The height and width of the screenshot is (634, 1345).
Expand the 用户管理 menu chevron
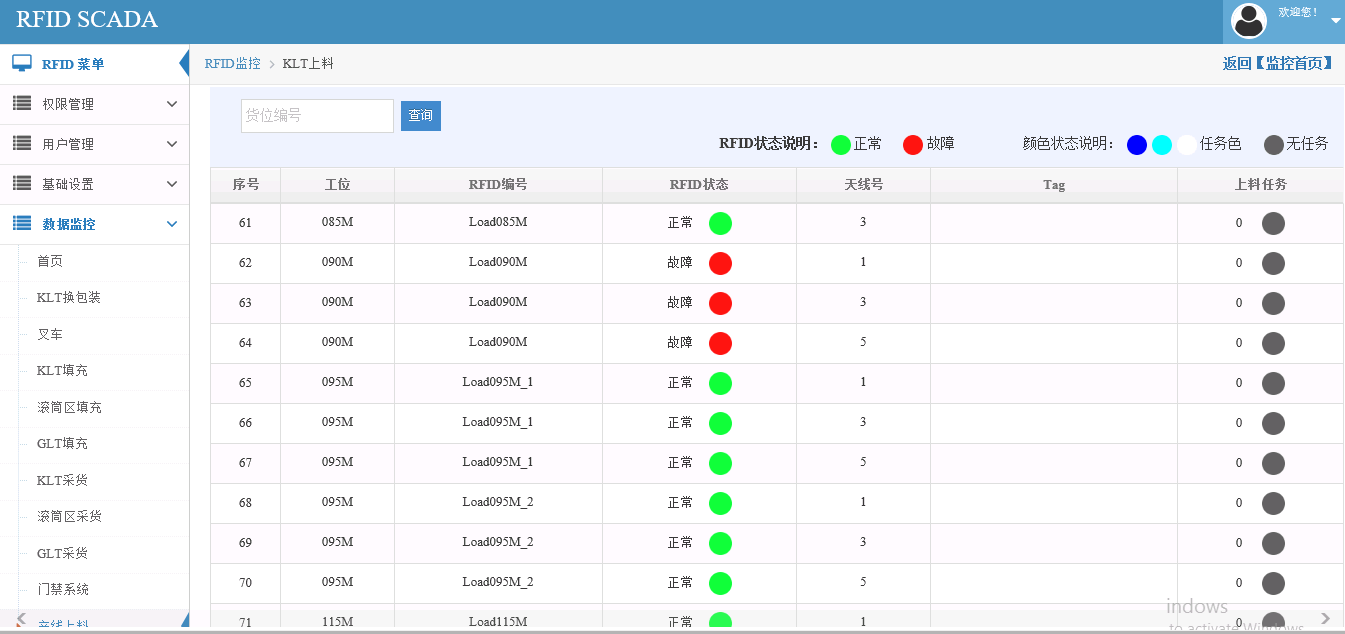[x=171, y=144]
